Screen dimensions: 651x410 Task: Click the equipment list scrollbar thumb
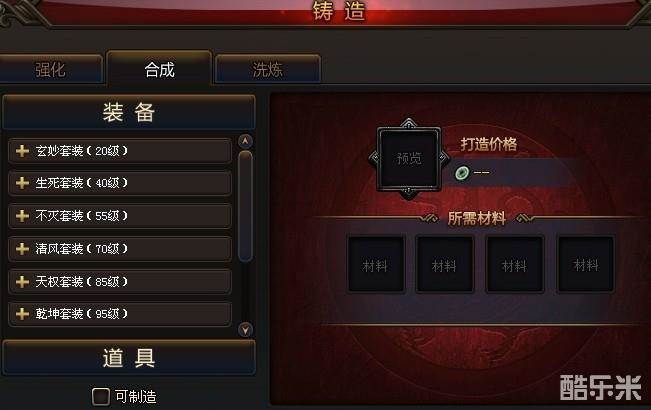245,206
